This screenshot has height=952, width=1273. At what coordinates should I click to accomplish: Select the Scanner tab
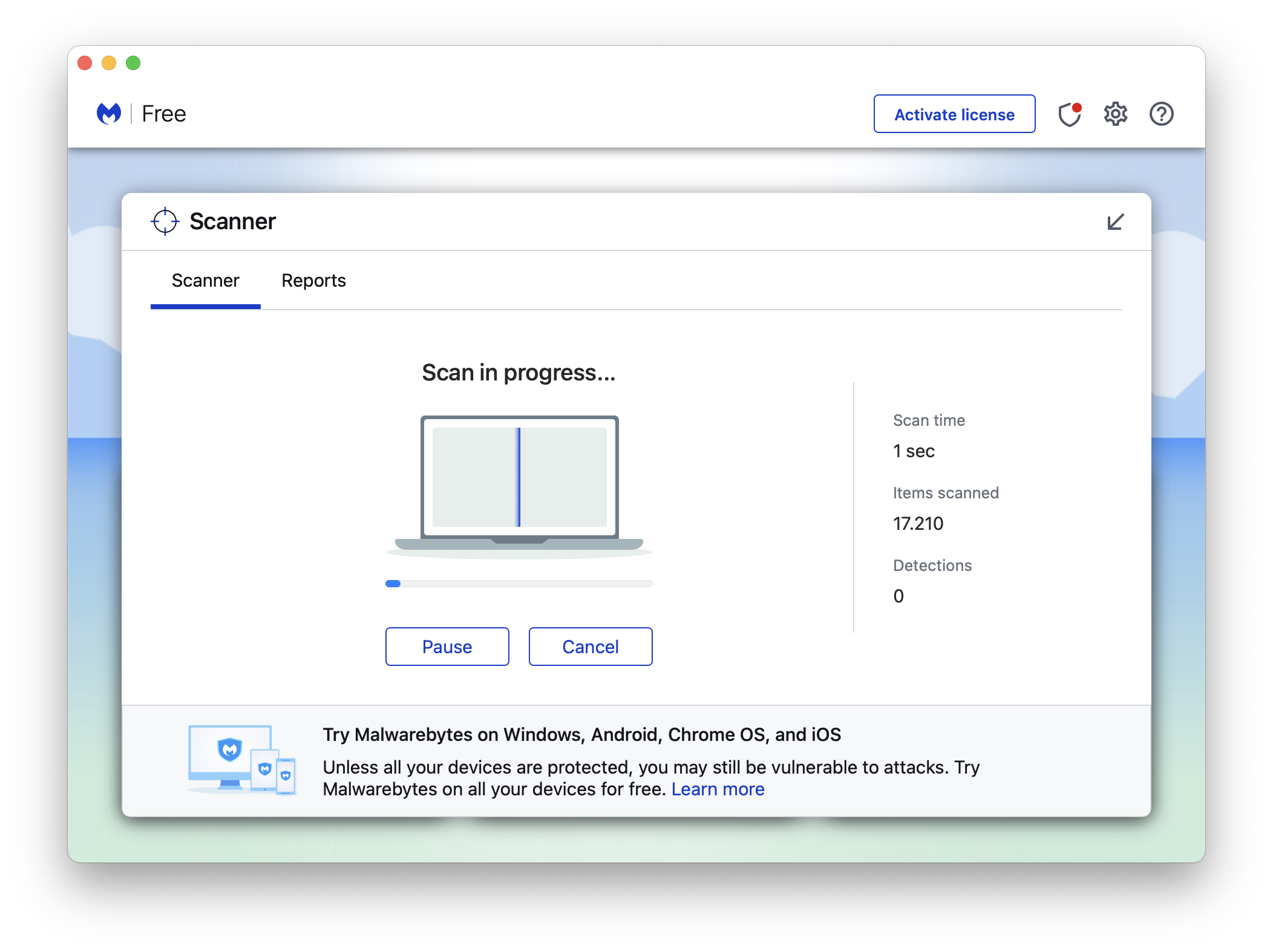coord(205,280)
